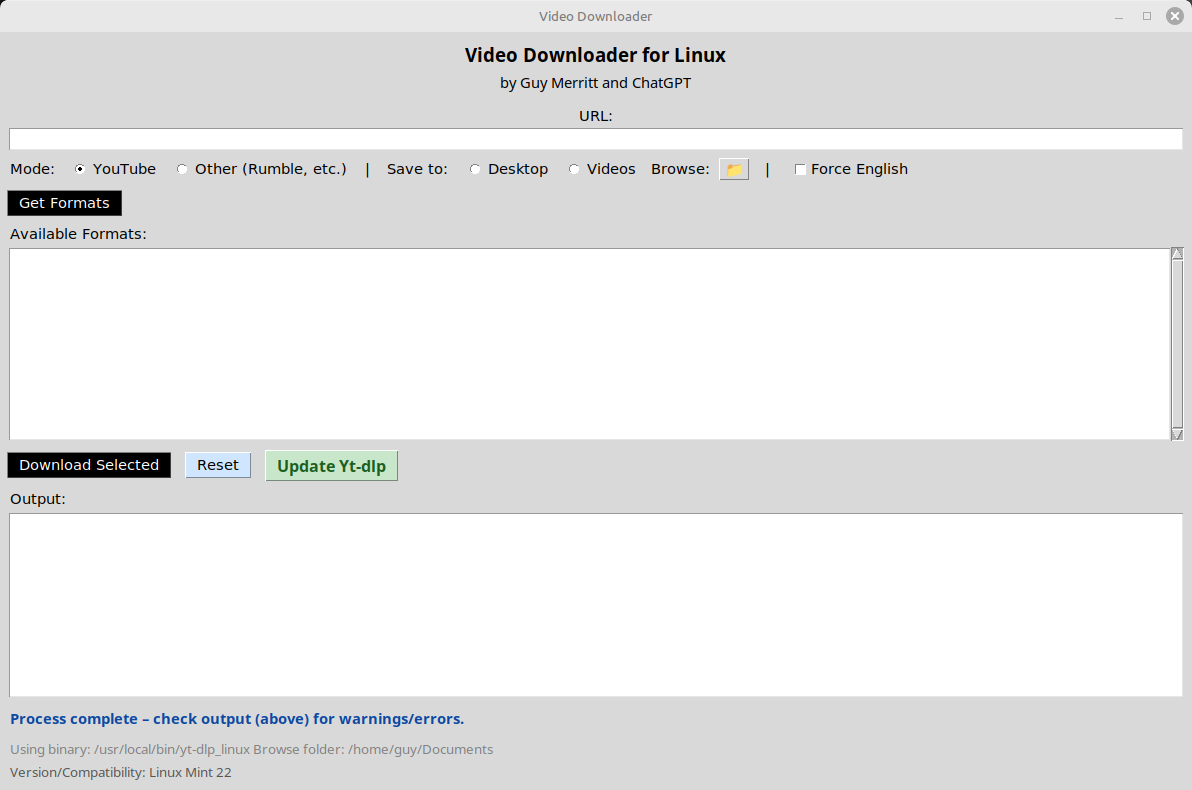Click the 'Process complete' status message
This screenshot has width=1192, height=790.
237,719
